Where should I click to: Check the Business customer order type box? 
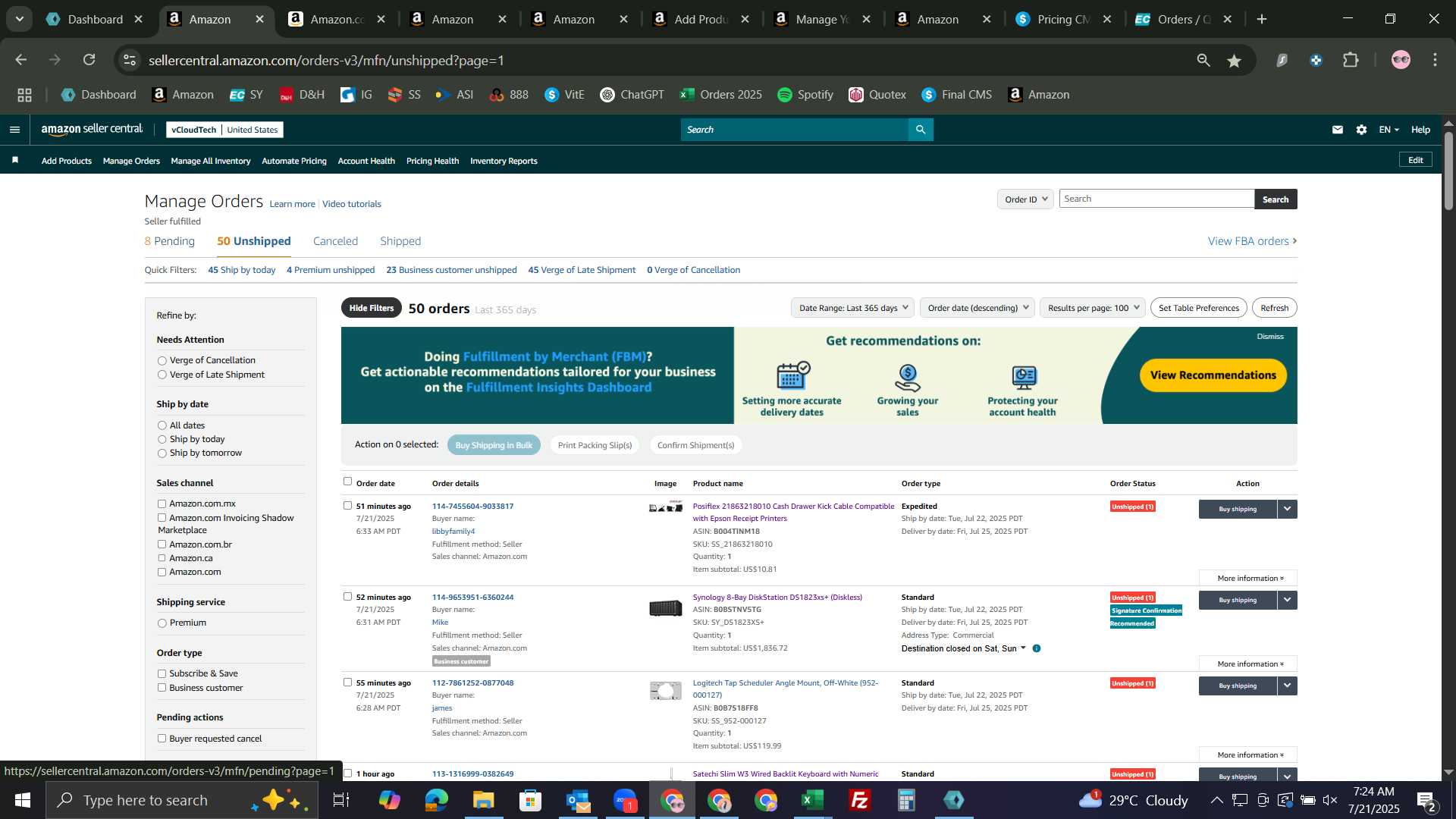coord(162,688)
